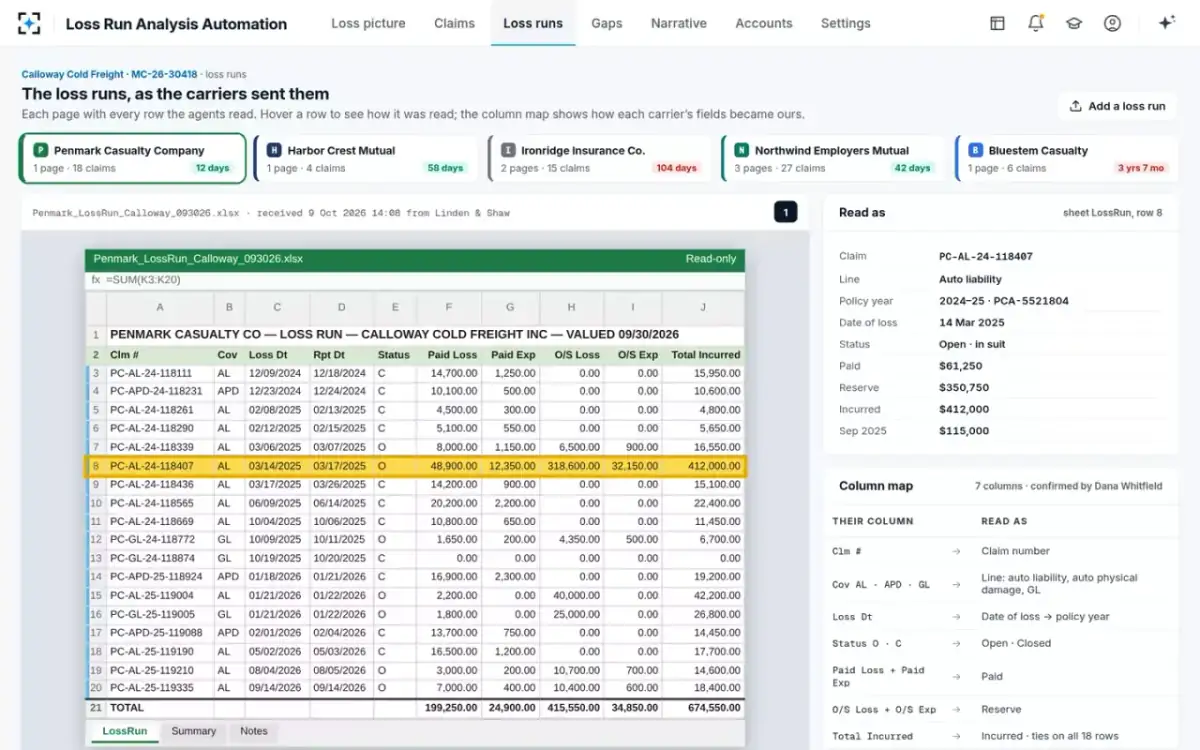Screen dimensions: 1200x750
Task: Switch to the Summary sheet tab
Action: point(194,731)
